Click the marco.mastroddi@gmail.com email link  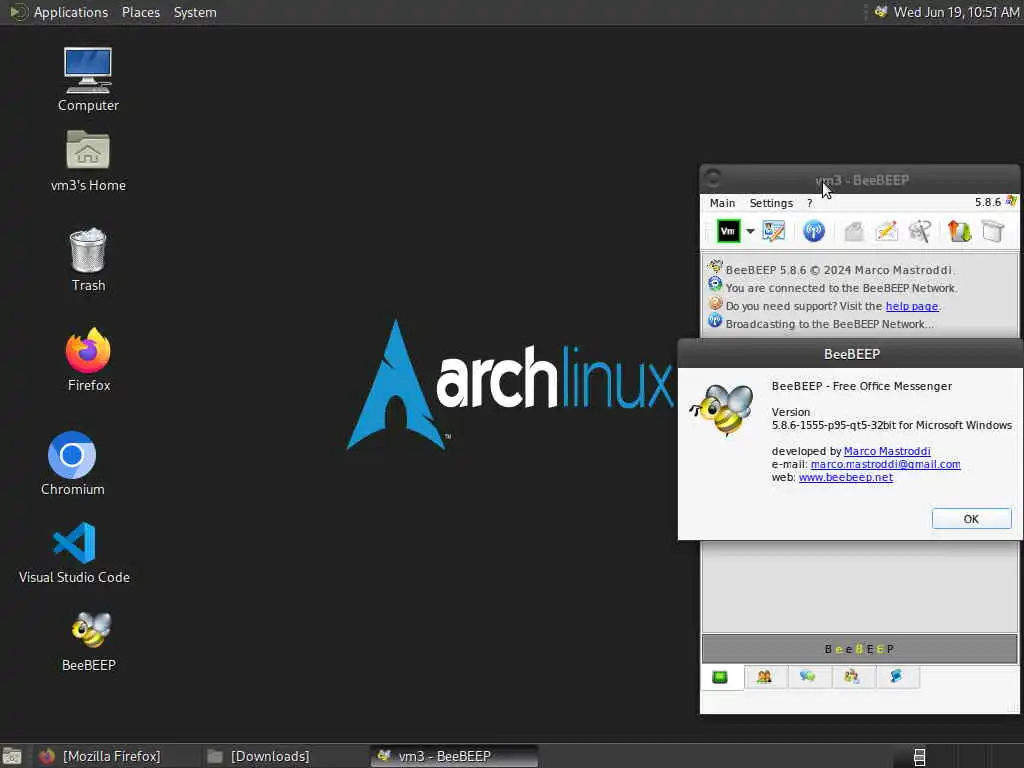[886, 464]
